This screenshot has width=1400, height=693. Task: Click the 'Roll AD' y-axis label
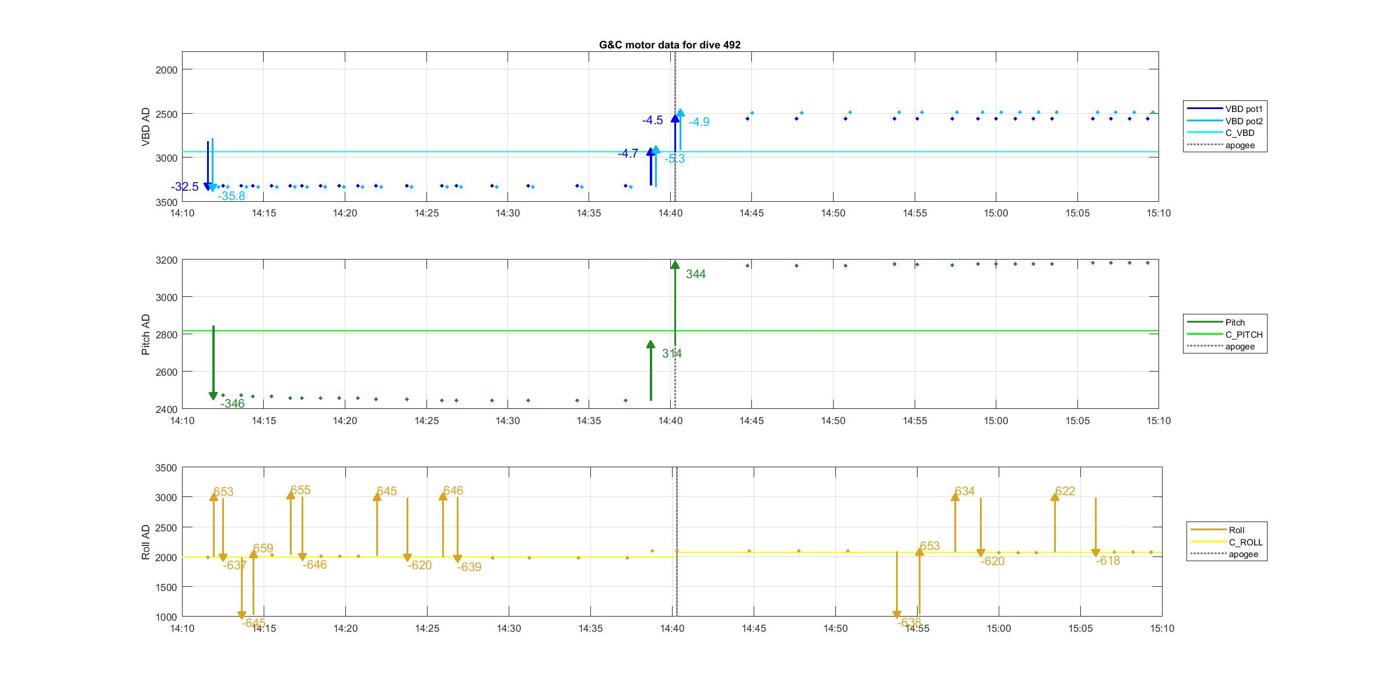pyautogui.click(x=145, y=542)
